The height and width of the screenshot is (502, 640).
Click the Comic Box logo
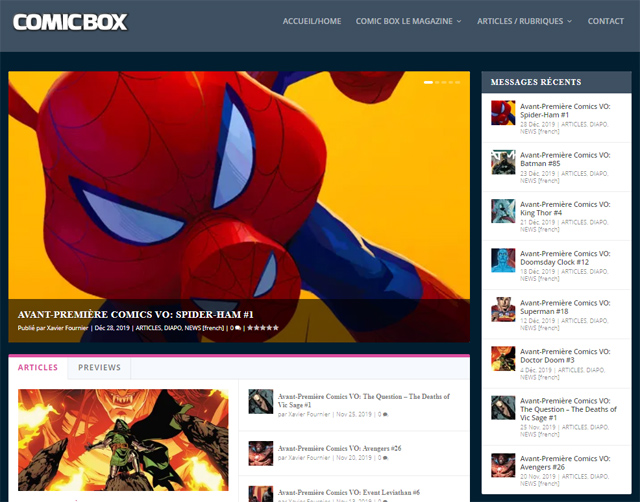tap(70, 22)
